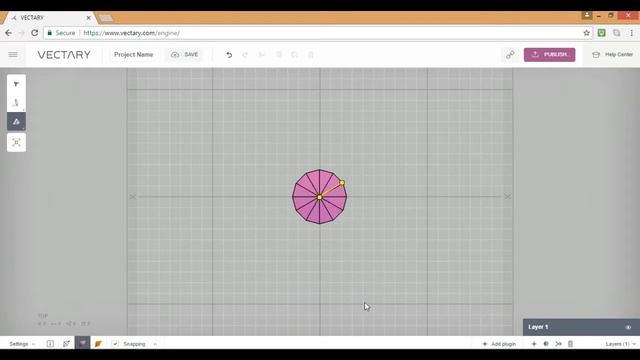Viewport: 640px width, 360px height.
Task: Choose the selection arrow tool
Action: click(x=16, y=84)
